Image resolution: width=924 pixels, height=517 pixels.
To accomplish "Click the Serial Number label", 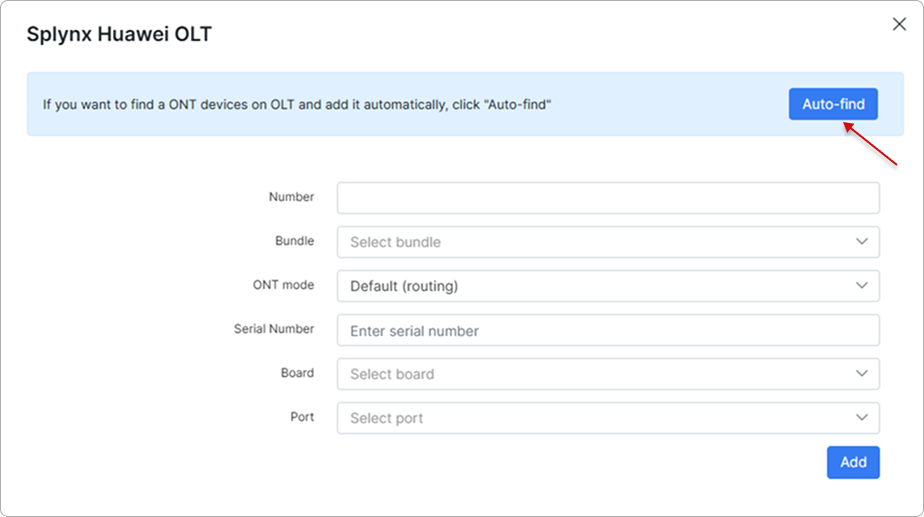I will point(274,329).
